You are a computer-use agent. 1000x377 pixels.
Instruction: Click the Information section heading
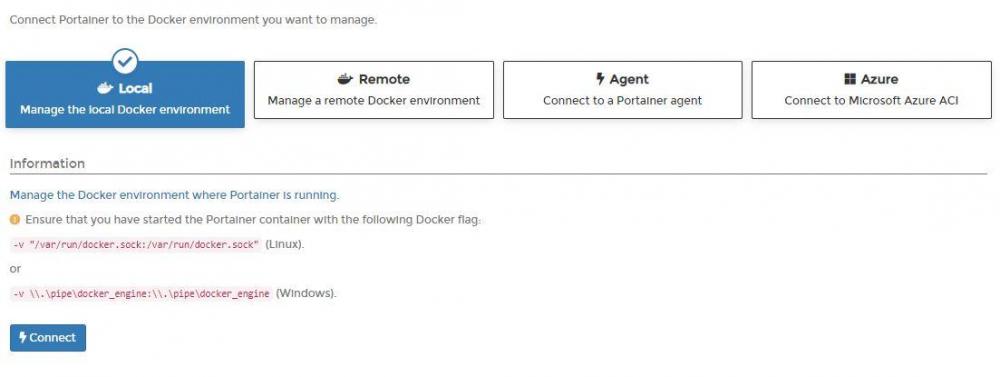47,163
